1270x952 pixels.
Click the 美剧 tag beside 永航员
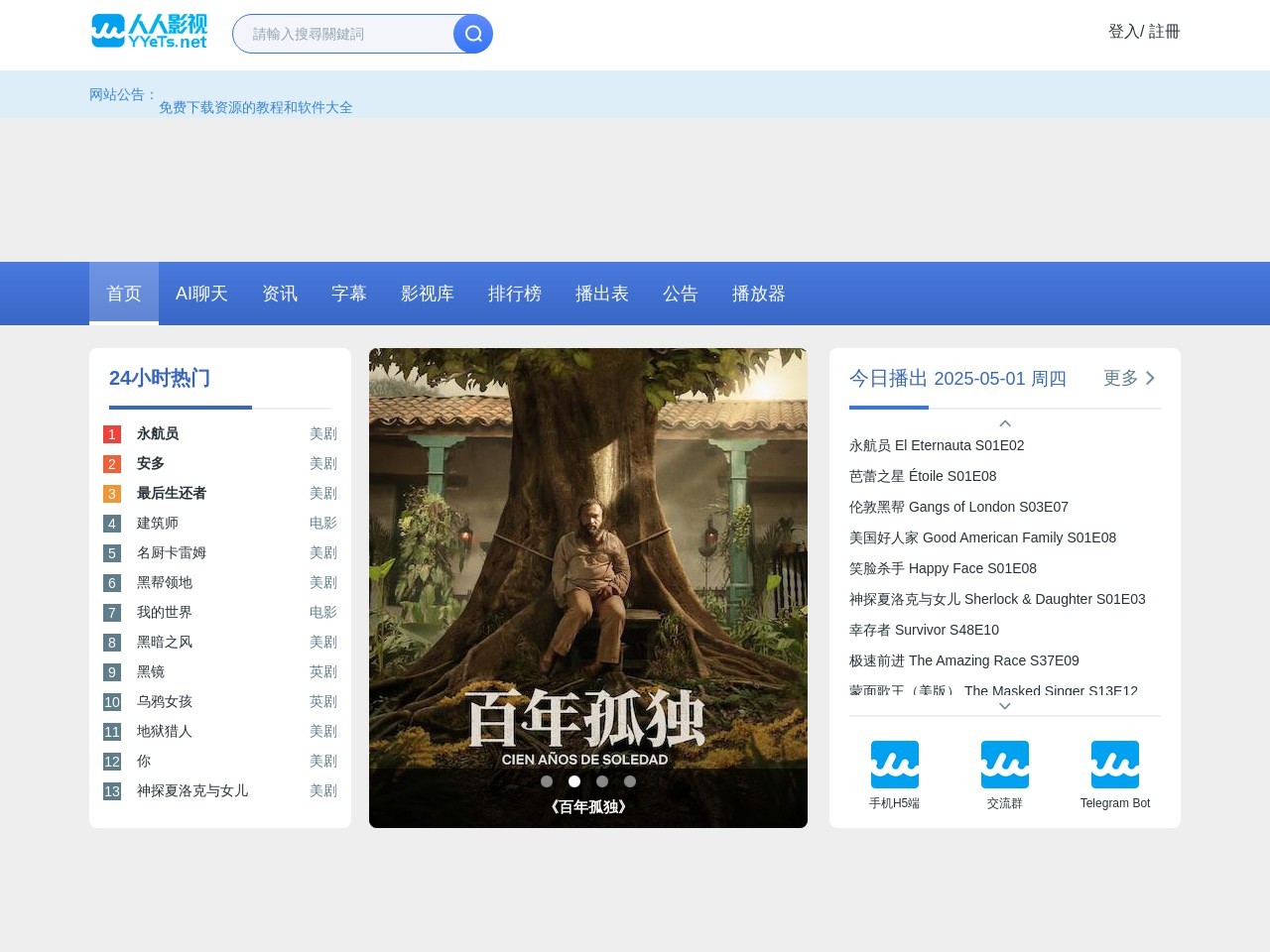tap(323, 433)
